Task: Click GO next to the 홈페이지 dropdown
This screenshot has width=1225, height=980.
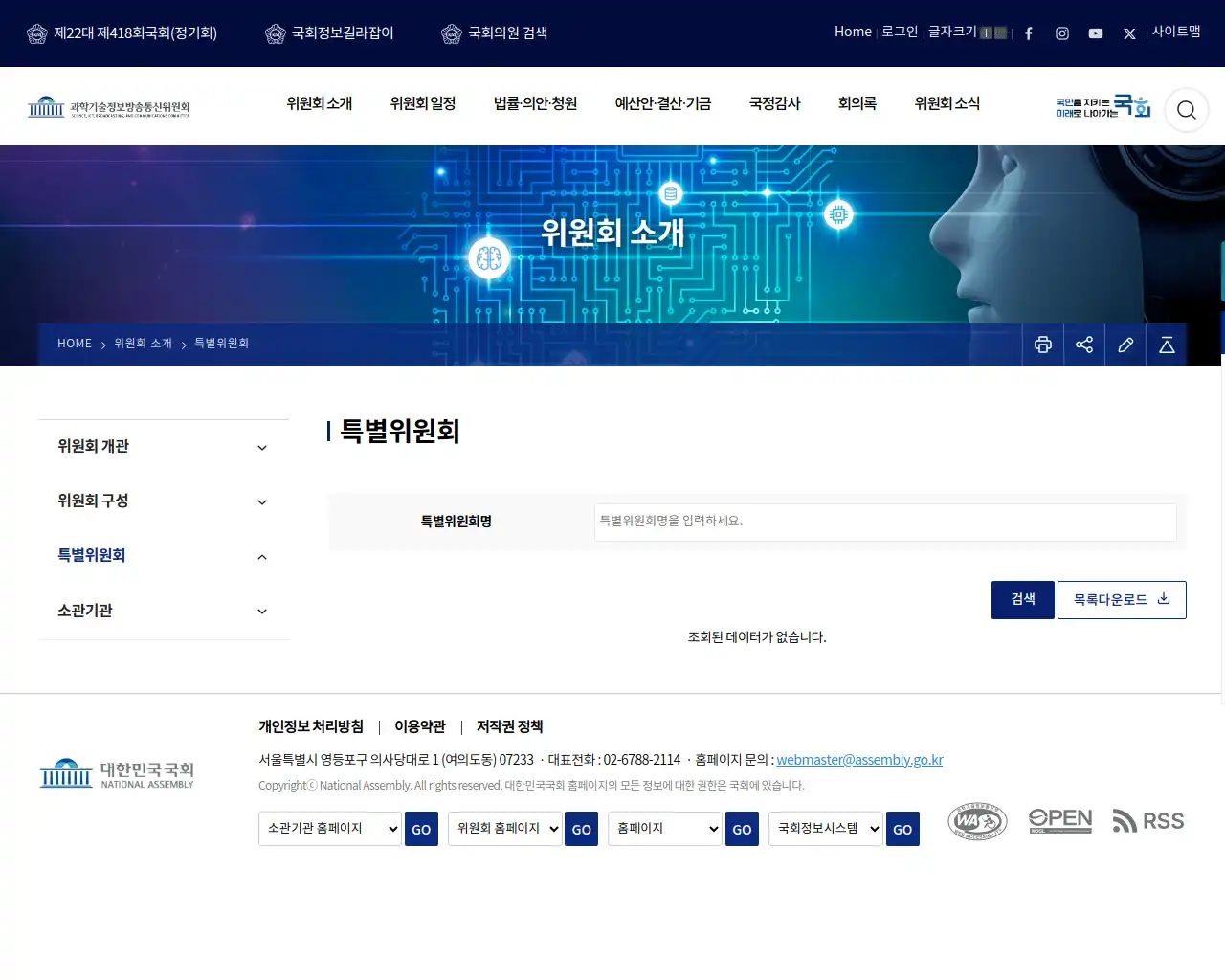Action: pyautogui.click(x=742, y=829)
